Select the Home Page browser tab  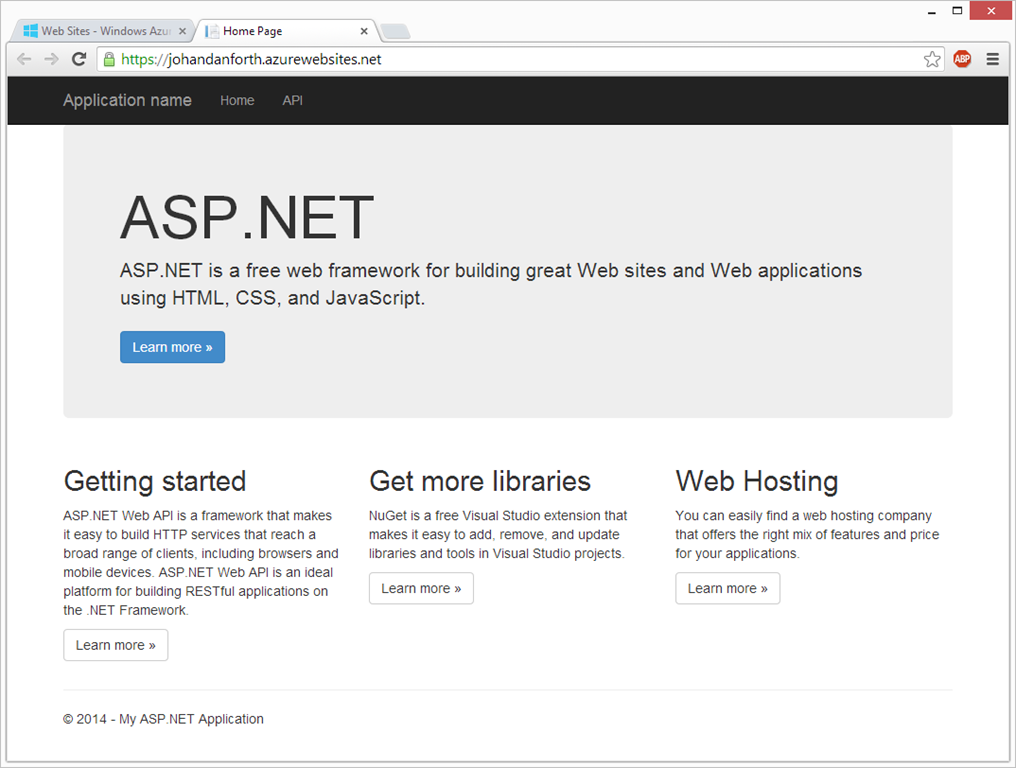coord(287,30)
